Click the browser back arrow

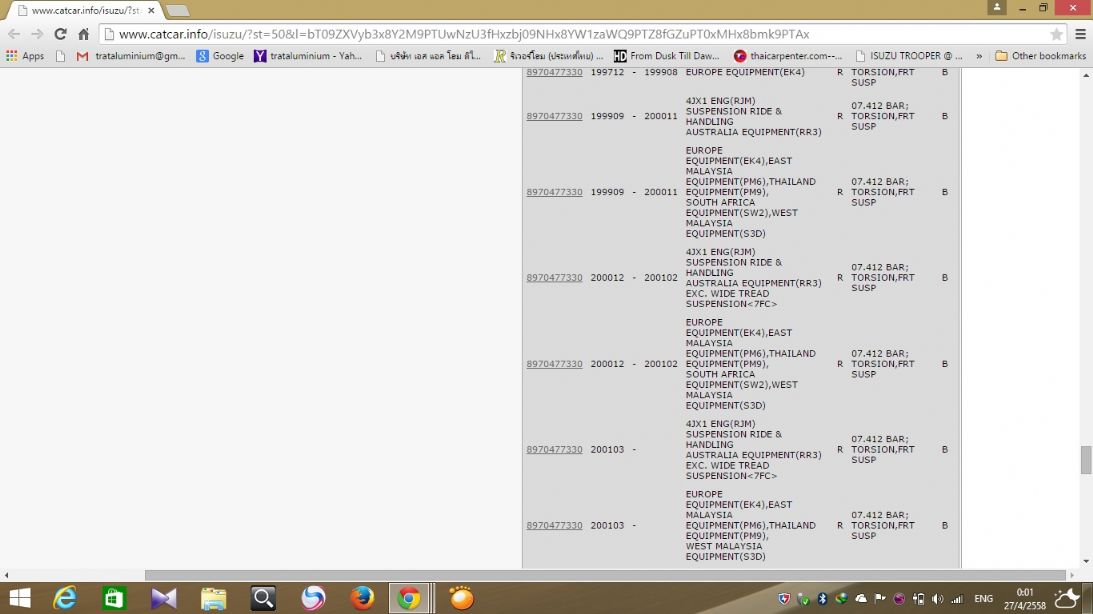(x=14, y=34)
